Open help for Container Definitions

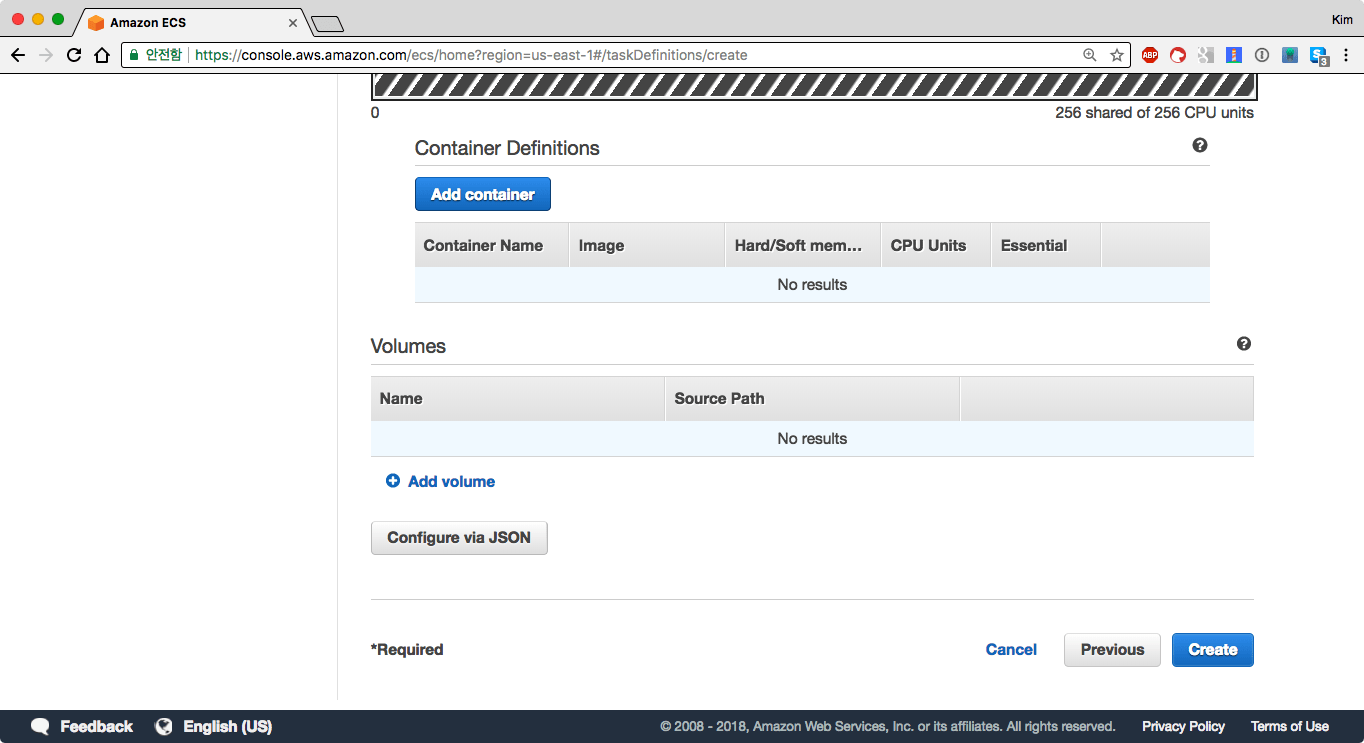tap(1200, 145)
